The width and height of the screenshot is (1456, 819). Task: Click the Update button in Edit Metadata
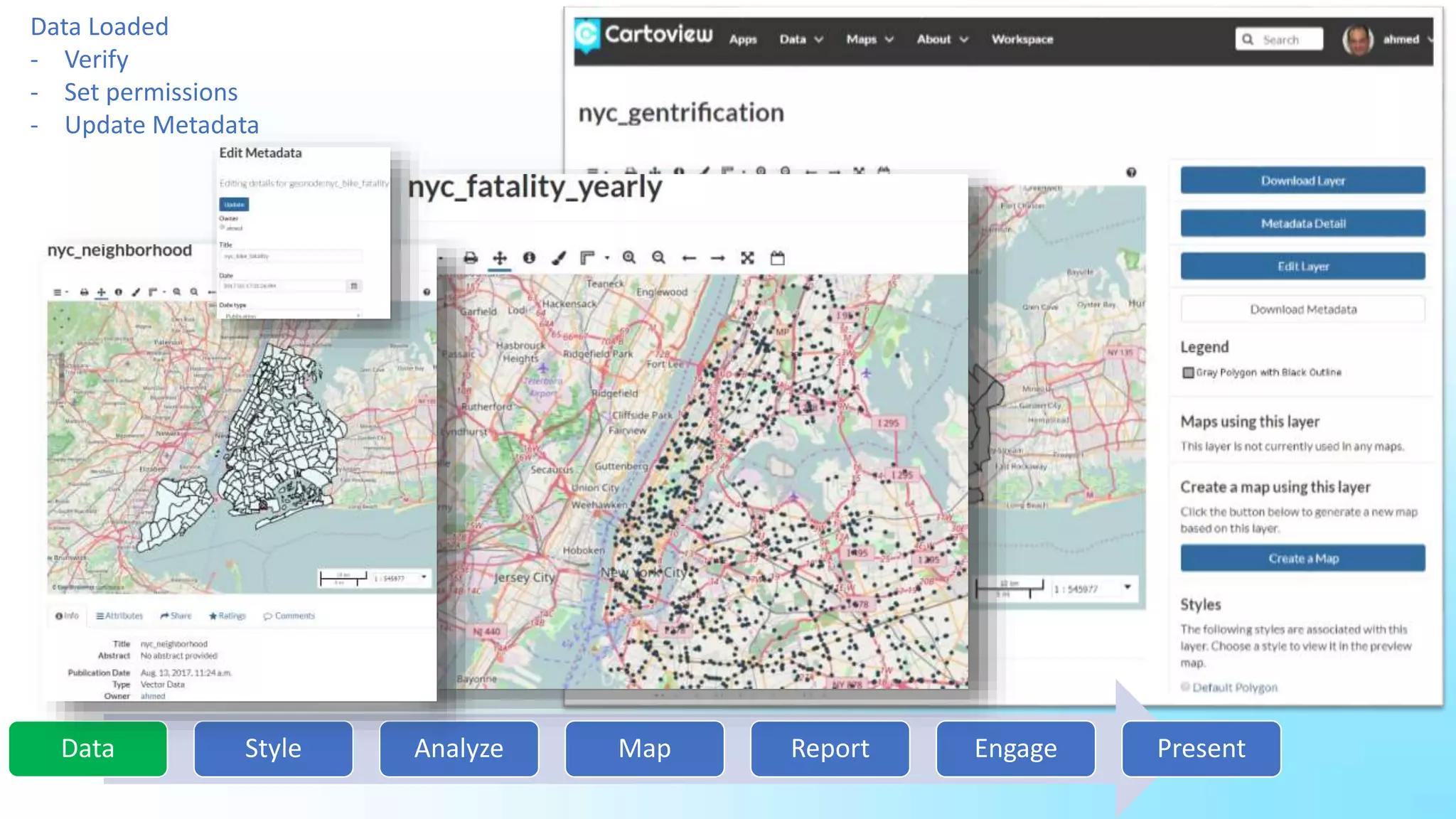tap(234, 205)
